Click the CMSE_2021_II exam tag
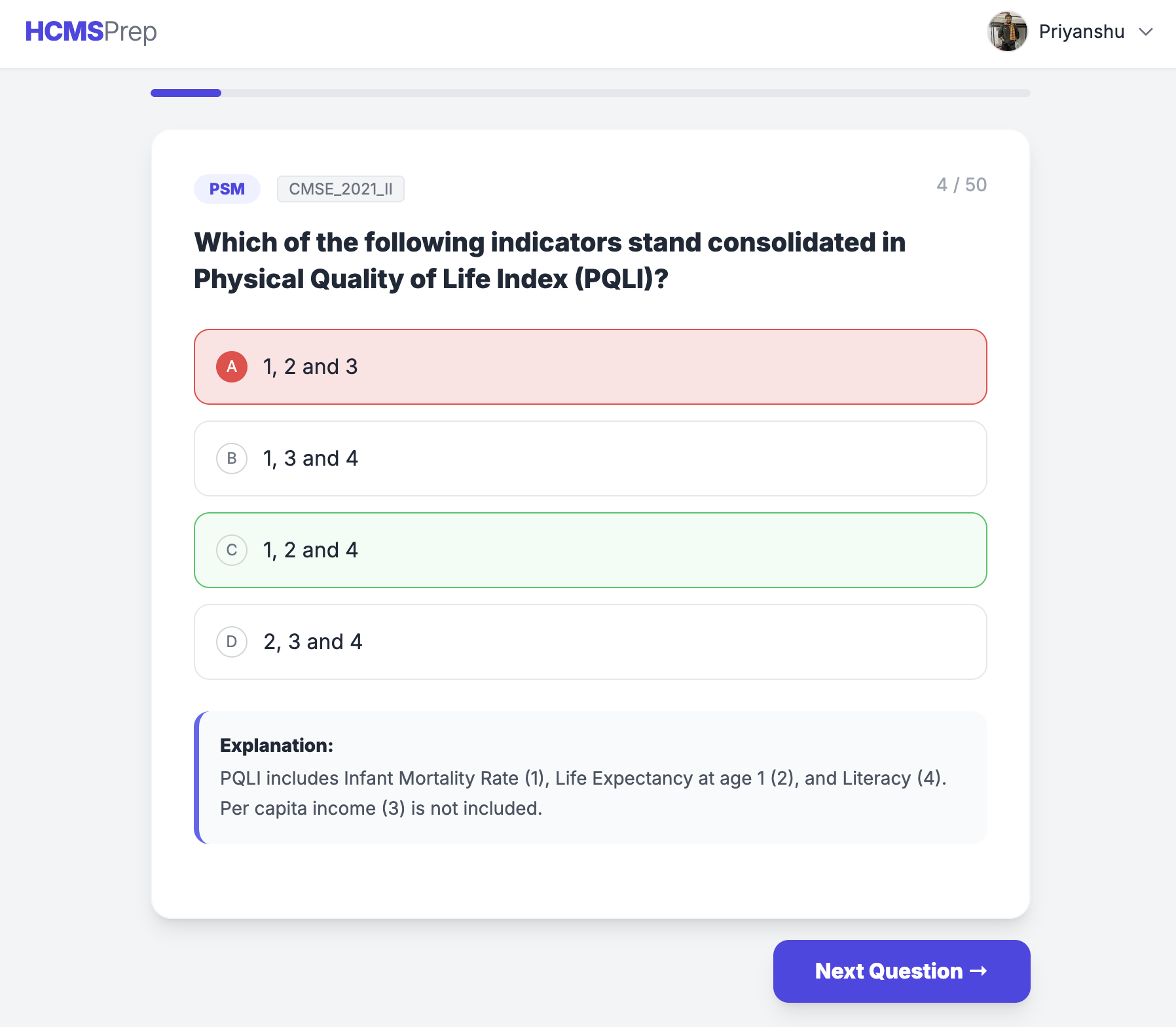Image resolution: width=1176 pixels, height=1027 pixels. pos(340,189)
